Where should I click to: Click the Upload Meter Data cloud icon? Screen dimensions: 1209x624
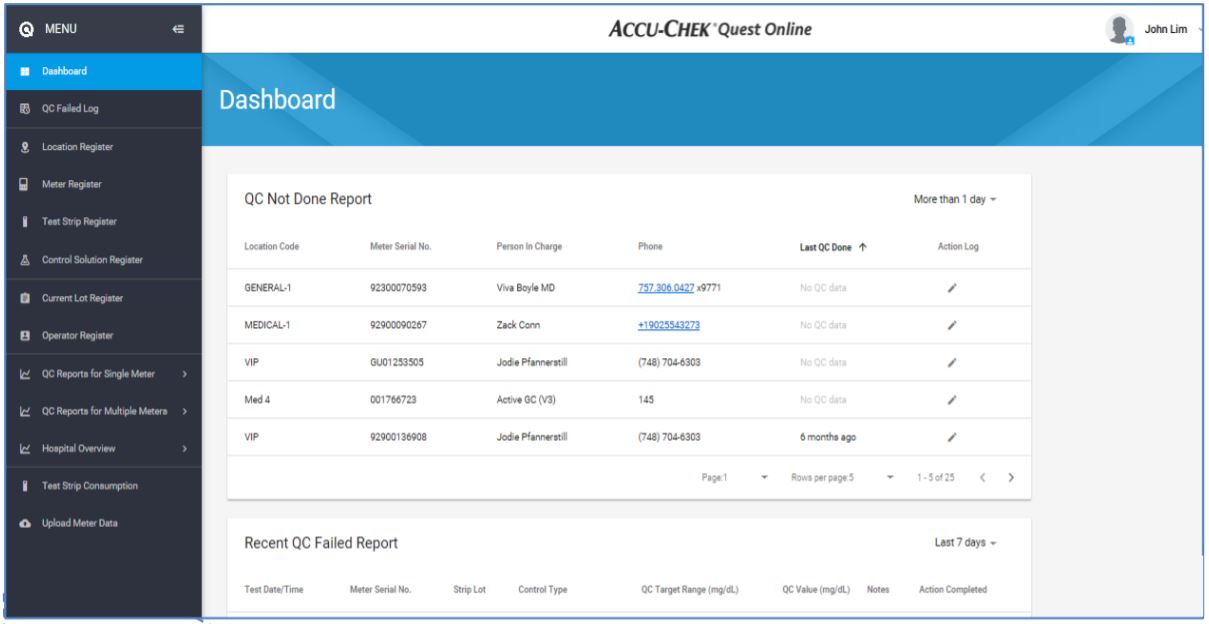tap(23, 524)
